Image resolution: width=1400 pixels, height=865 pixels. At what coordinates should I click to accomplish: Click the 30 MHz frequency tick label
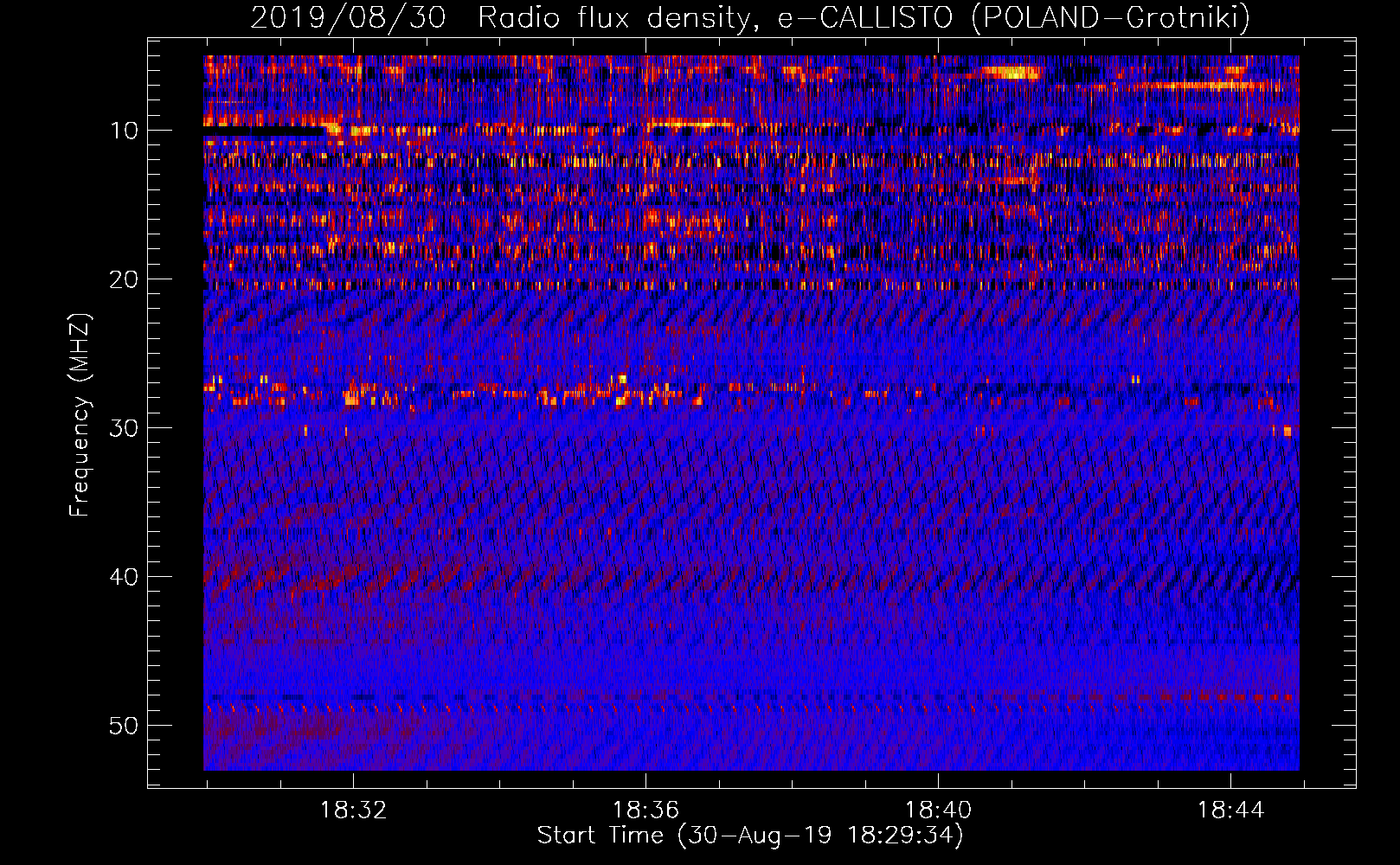click(124, 428)
